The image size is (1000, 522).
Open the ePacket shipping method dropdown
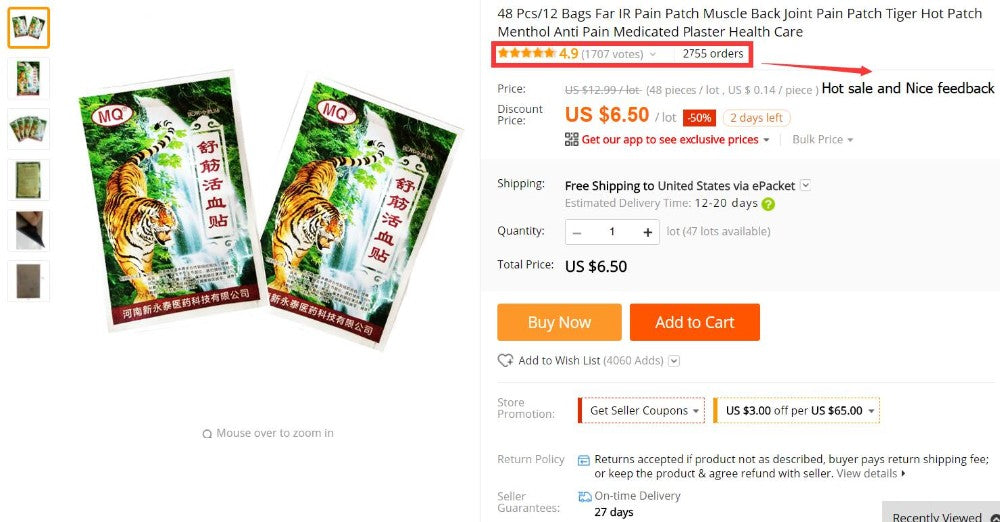pos(805,185)
